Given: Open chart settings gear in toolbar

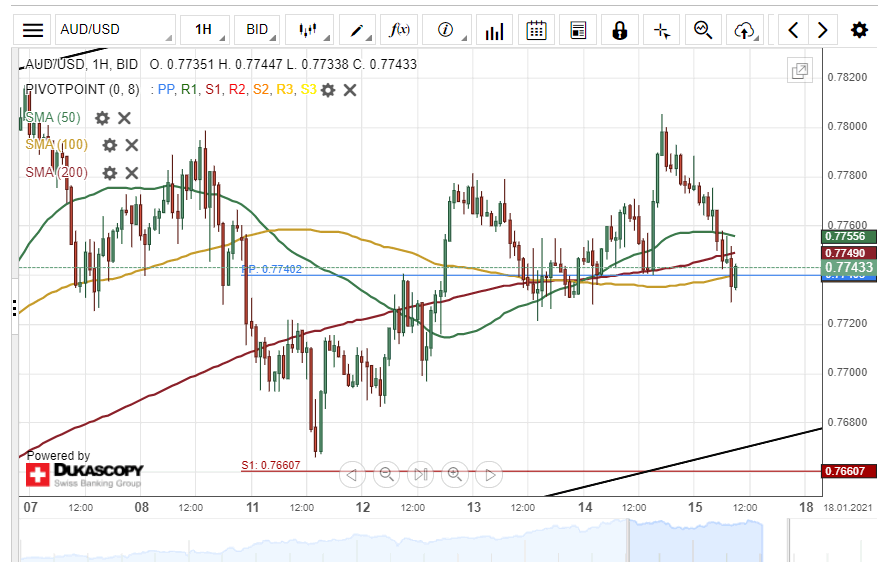Looking at the screenshot, I should (x=859, y=30).
